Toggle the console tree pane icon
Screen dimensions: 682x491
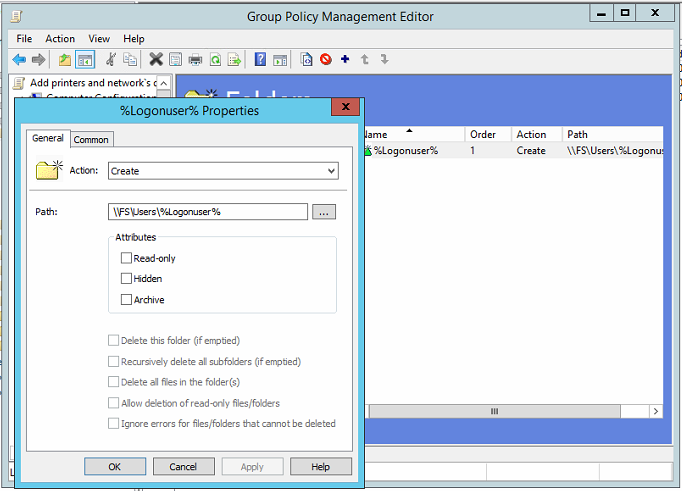pos(85,60)
